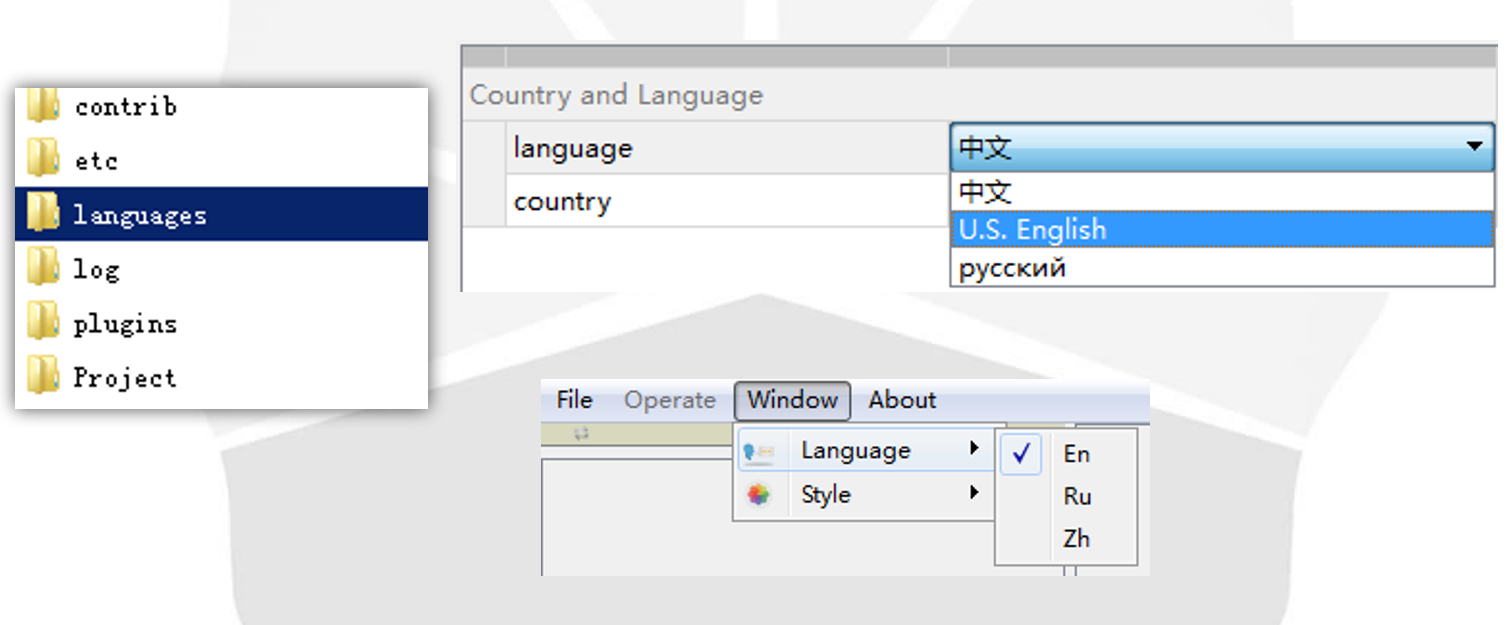
Task: Click the etc folder icon
Action: (x=43, y=160)
